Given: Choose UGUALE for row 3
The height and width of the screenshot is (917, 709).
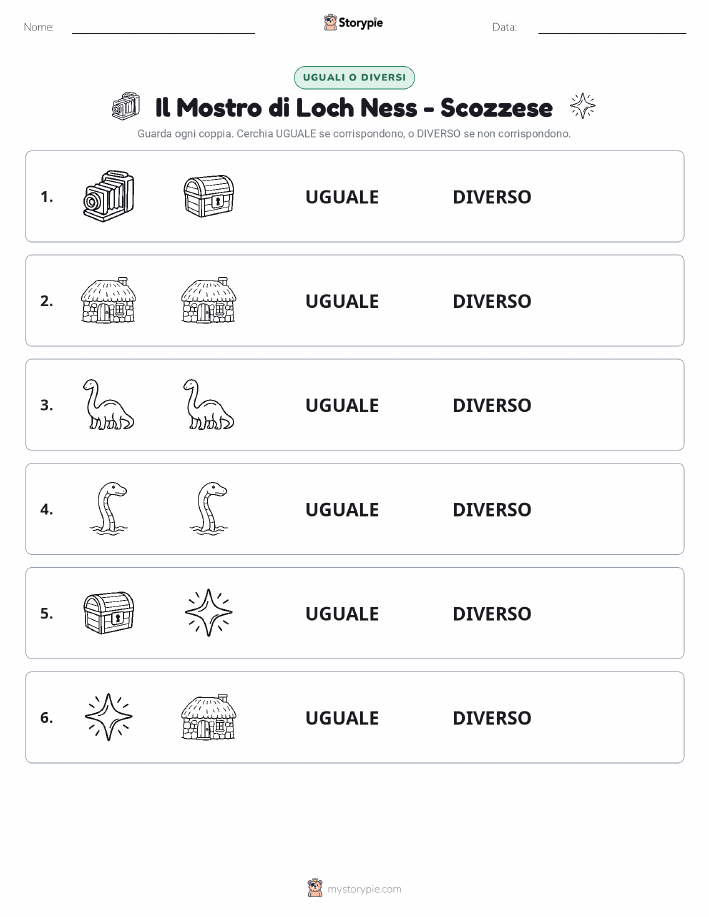Looking at the screenshot, I should pyautogui.click(x=342, y=405).
